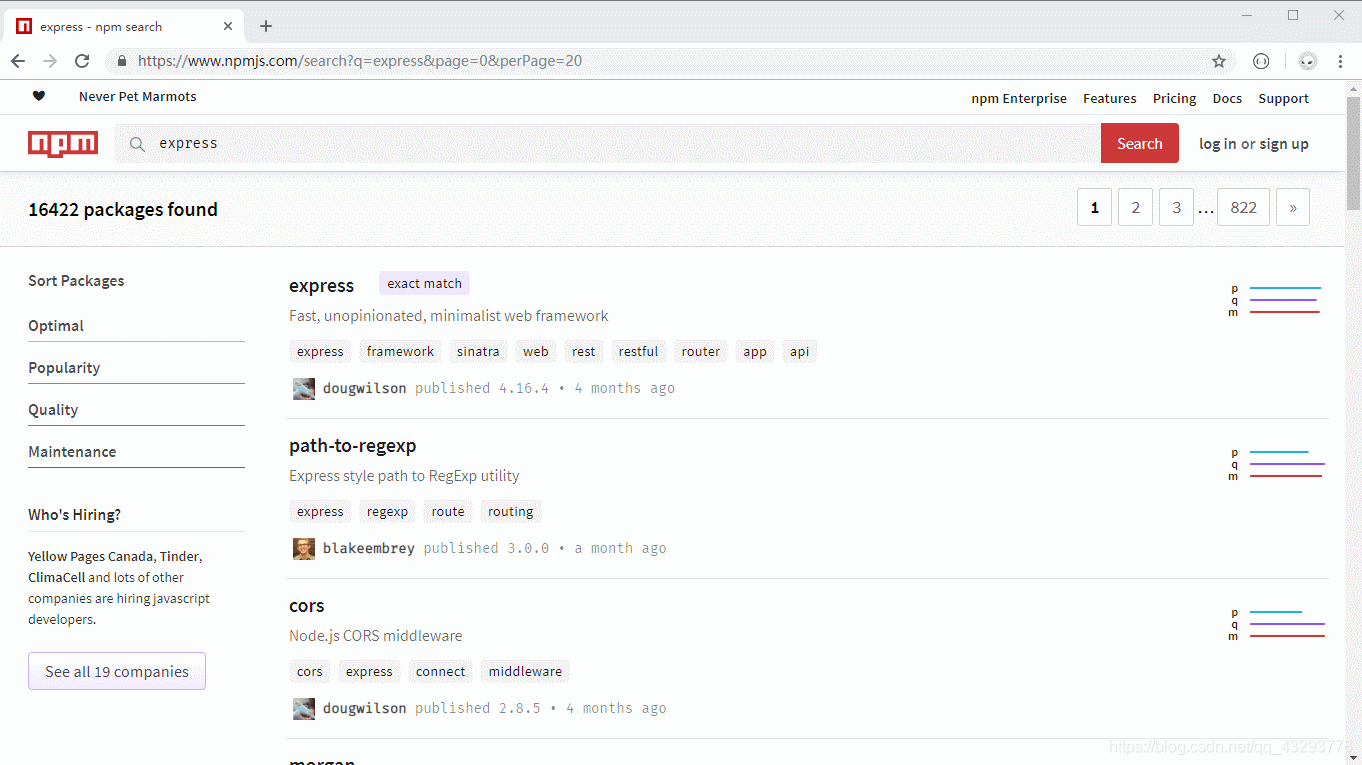Click the framework keyword tag
Image resolution: width=1362 pixels, height=765 pixels.
click(400, 351)
